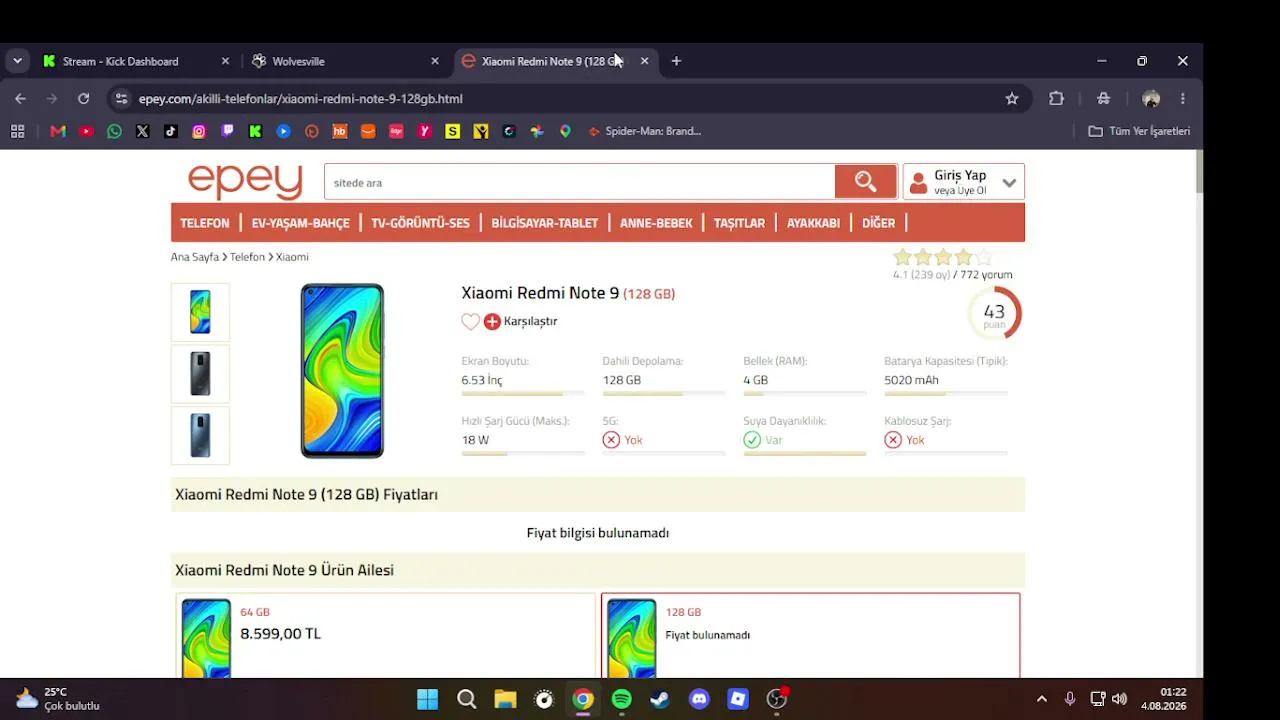Click the Karşılaştır compare button
Viewport: 1280px width, 720px height.
[520, 321]
